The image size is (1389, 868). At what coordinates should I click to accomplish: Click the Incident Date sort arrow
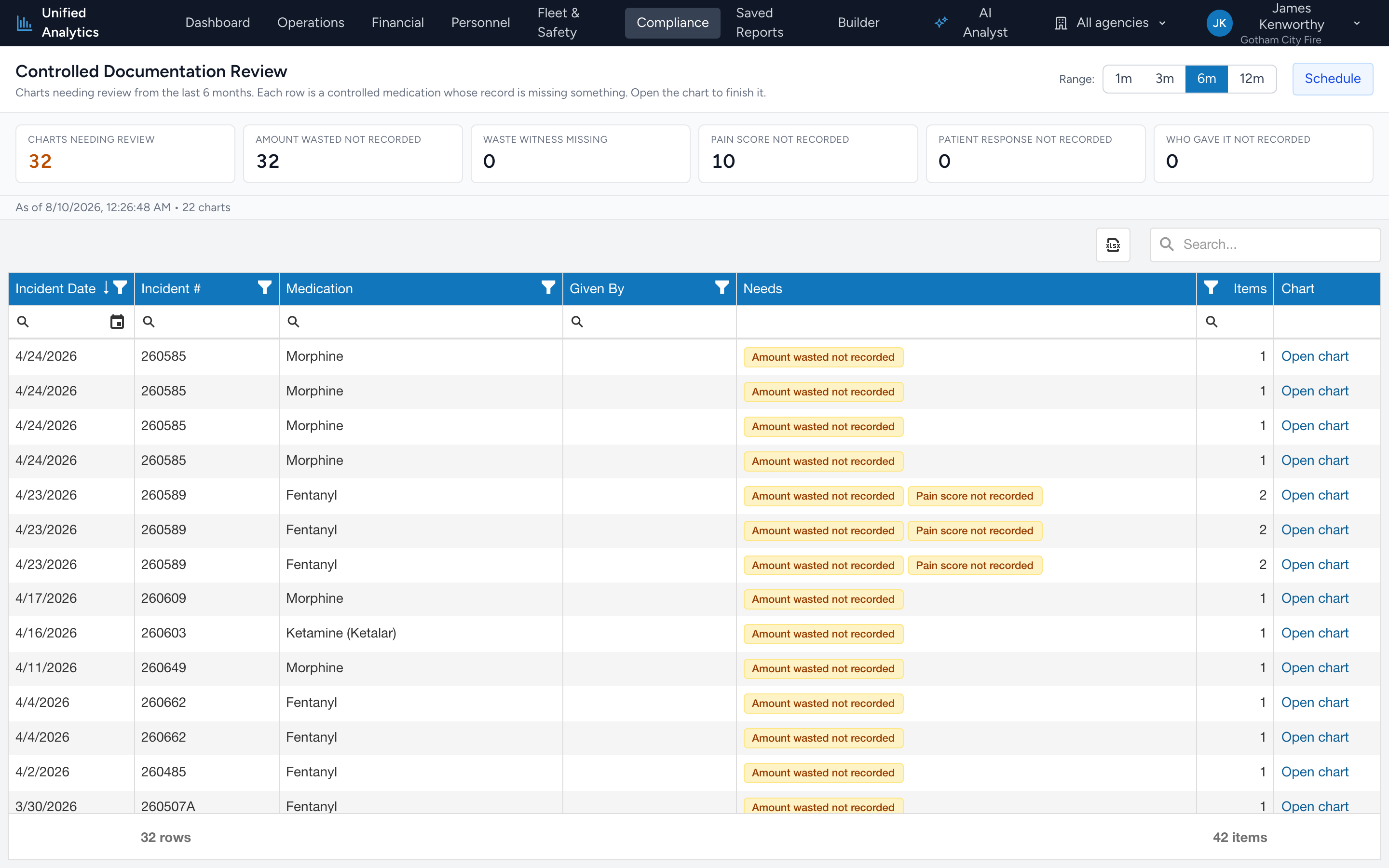click(106, 287)
